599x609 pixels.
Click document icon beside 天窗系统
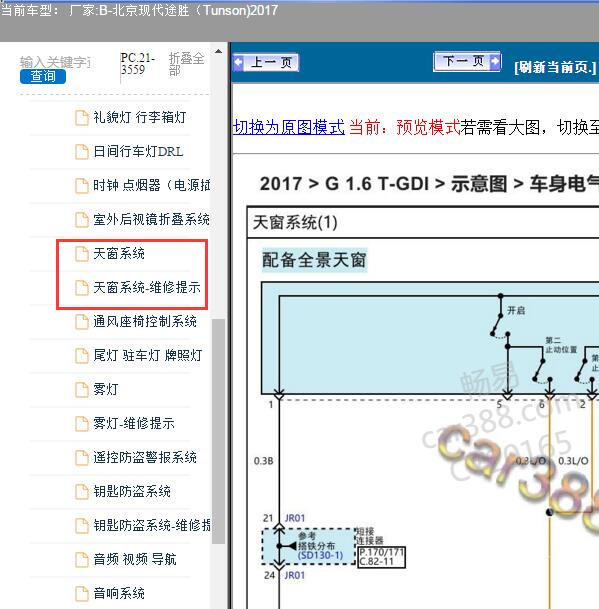pyautogui.click(x=82, y=254)
